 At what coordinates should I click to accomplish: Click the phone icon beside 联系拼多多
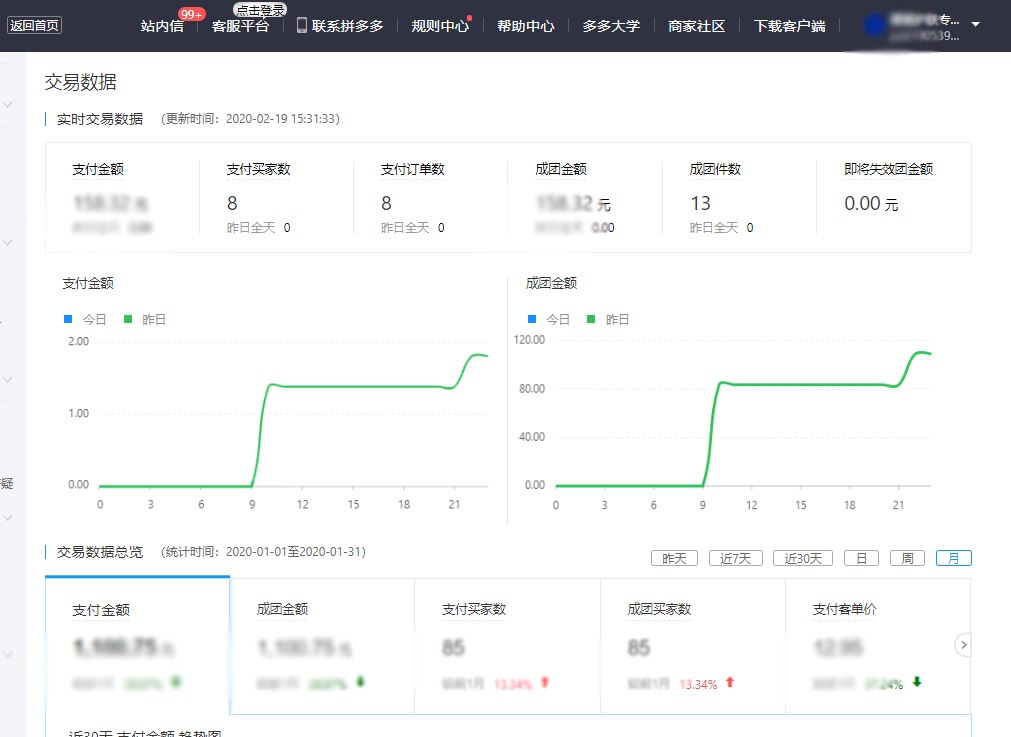[302, 25]
